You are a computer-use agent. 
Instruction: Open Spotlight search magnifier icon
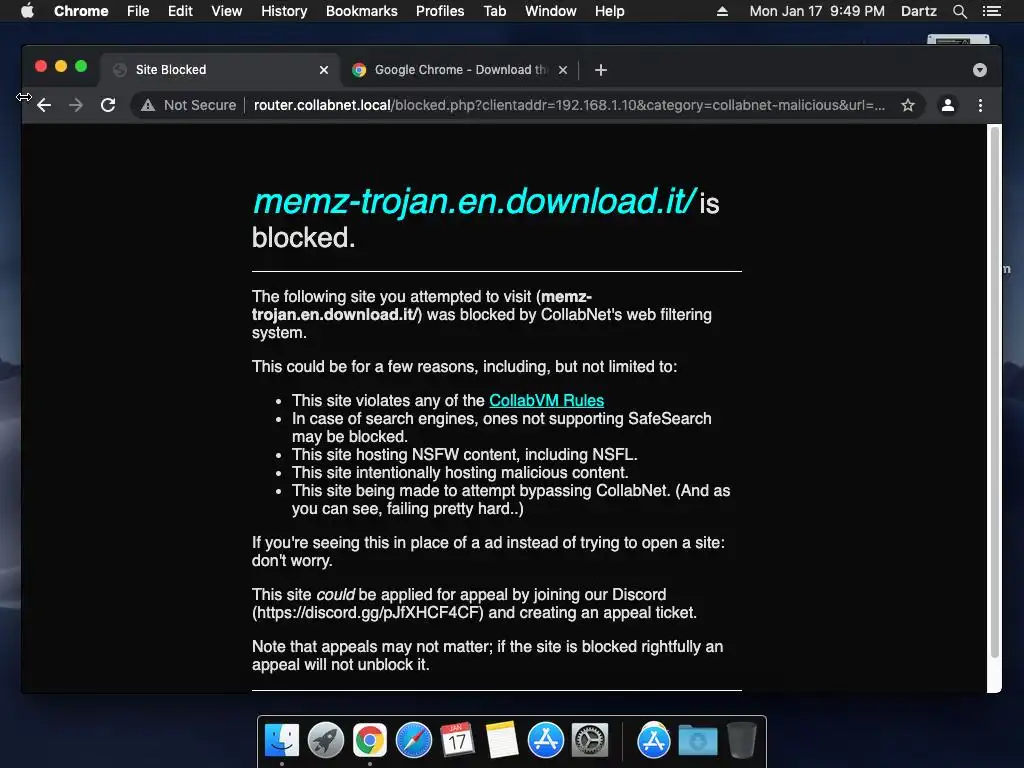click(x=959, y=11)
